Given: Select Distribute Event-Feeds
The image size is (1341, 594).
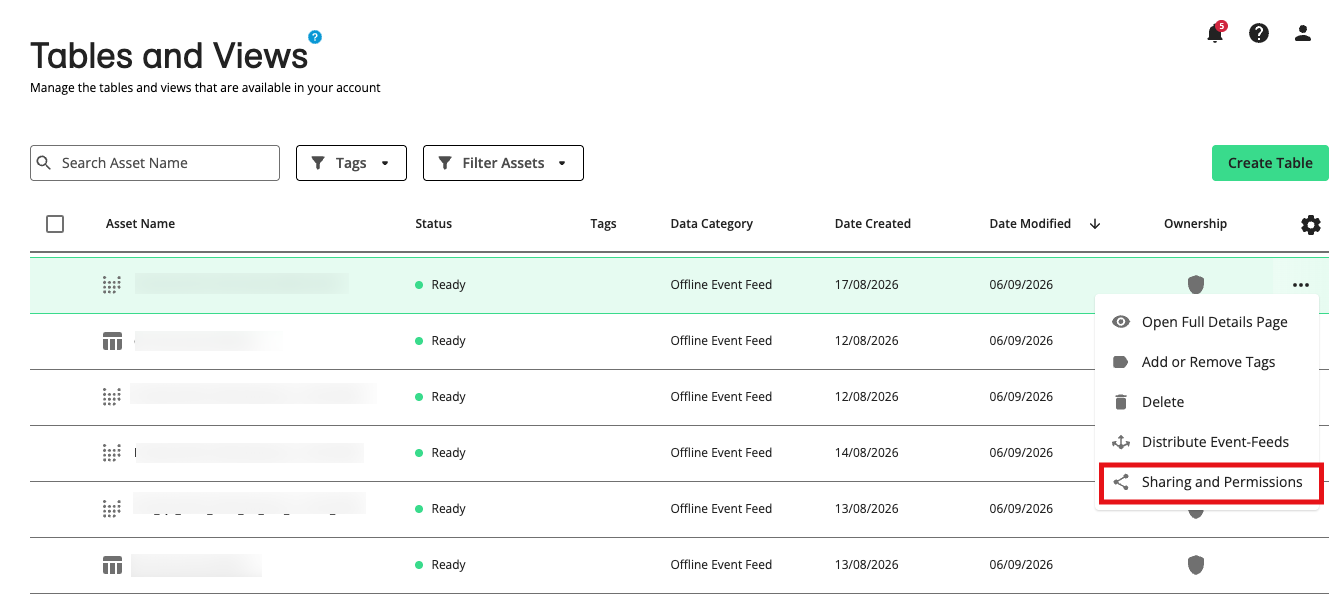Looking at the screenshot, I should pos(1207,442).
